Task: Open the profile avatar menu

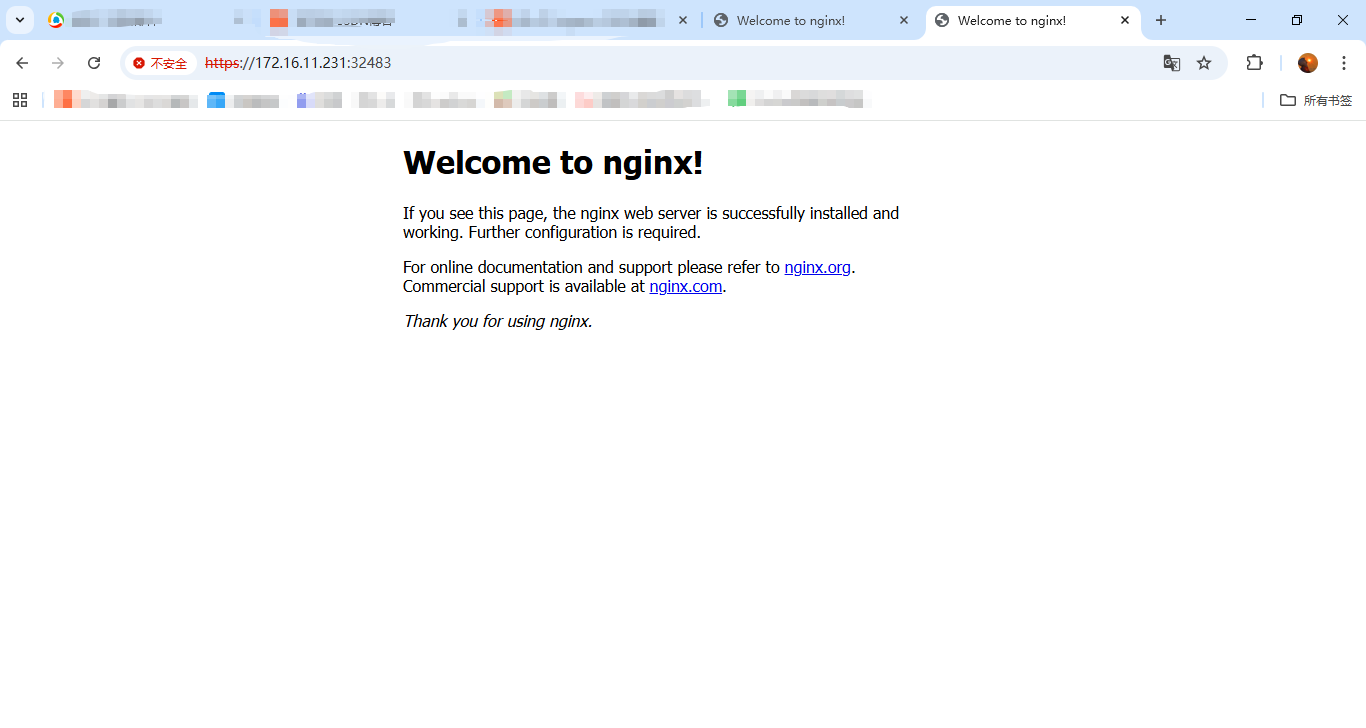Action: click(x=1308, y=63)
